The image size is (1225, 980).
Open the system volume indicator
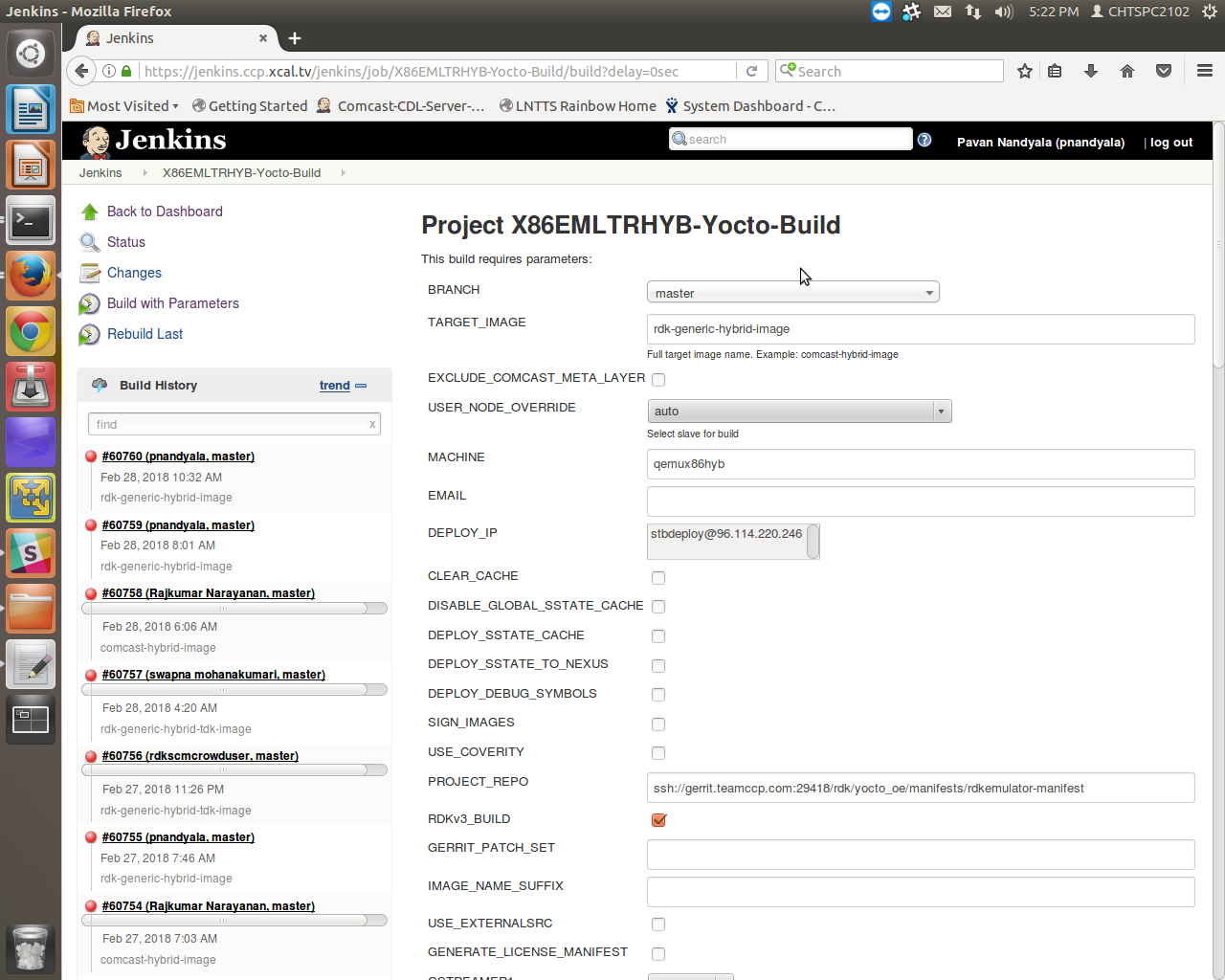point(1003,11)
